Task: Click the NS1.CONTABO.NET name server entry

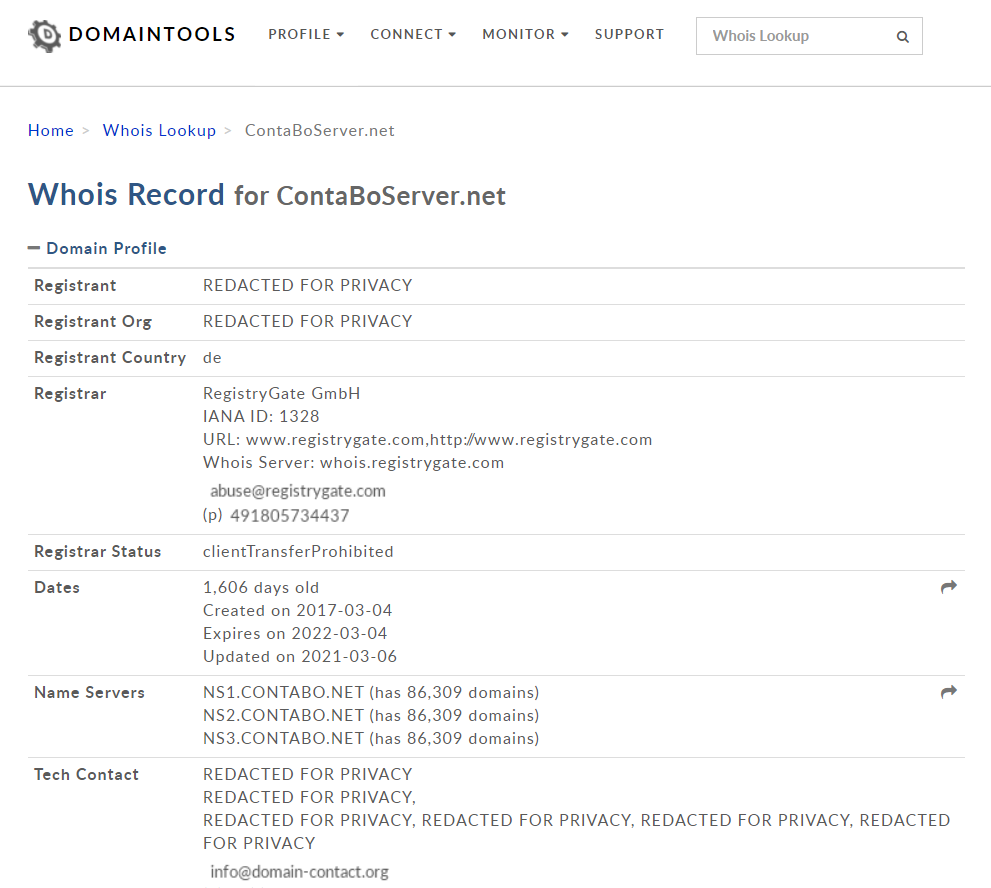Action: click(284, 693)
